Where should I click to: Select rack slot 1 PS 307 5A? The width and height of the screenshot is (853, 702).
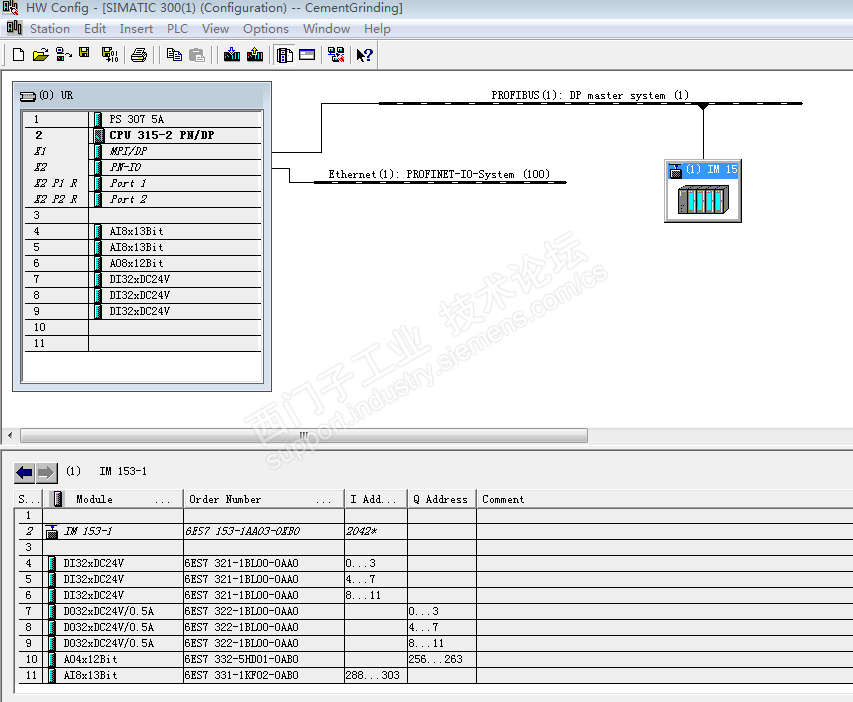pos(143,119)
